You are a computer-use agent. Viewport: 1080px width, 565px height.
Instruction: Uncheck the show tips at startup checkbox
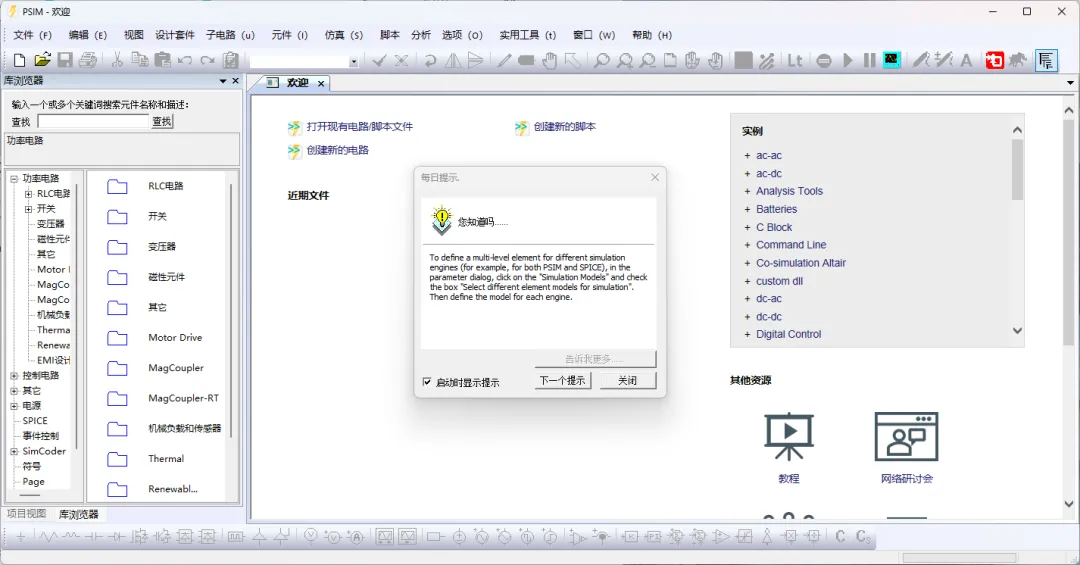coord(427,382)
